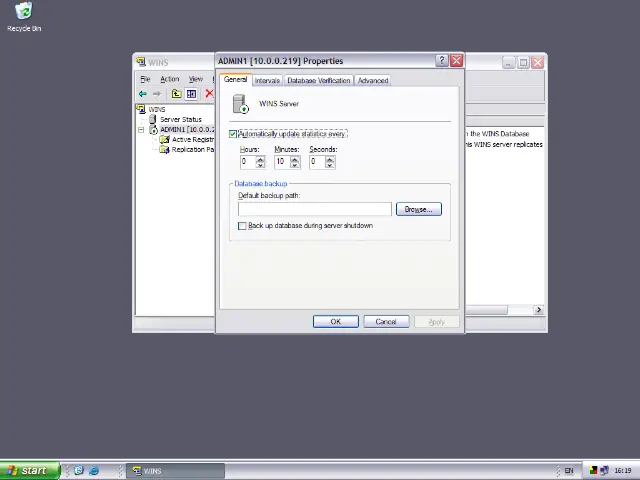Click the OK button

coord(336,322)
